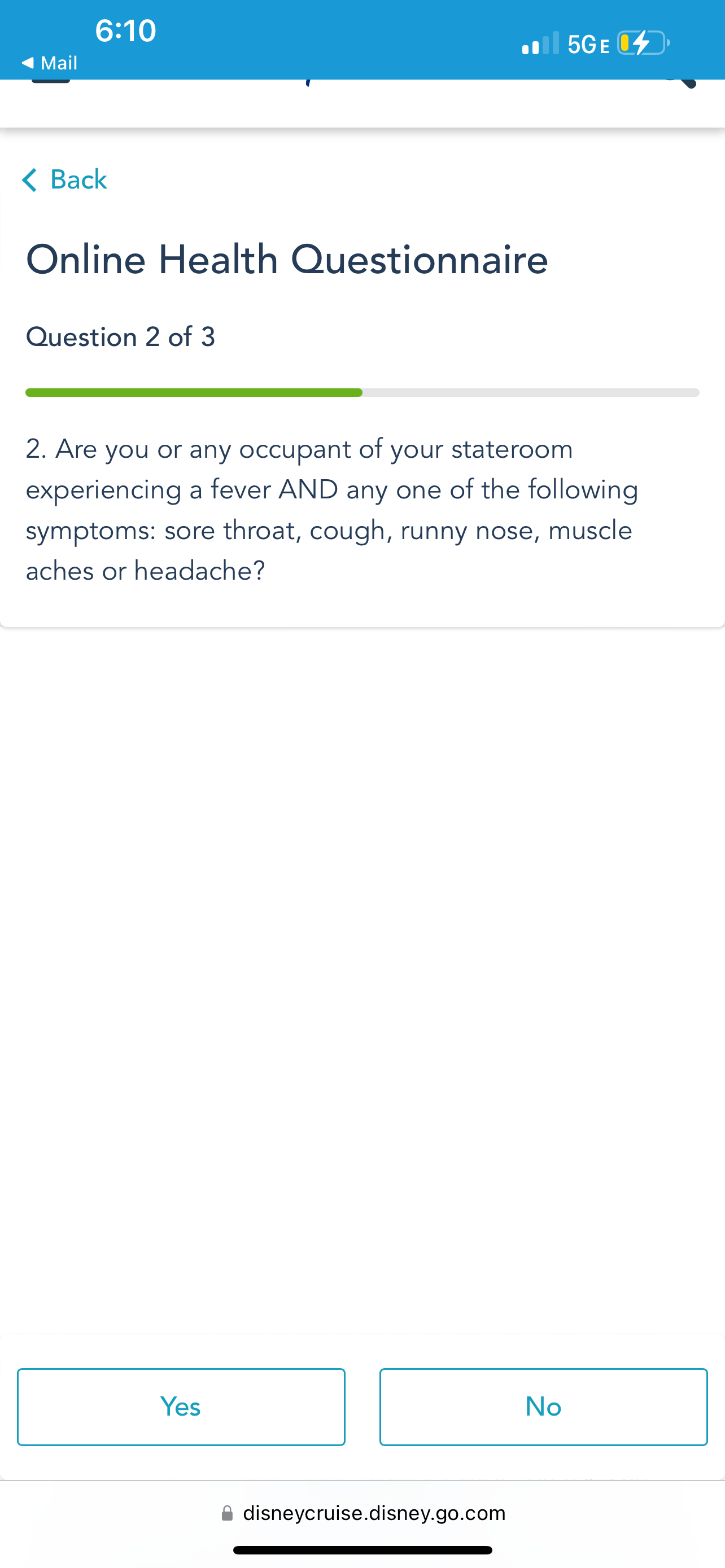Image resolution: width=725 pixels, height=1568 pixels.
Task: Tap the home indicator bar at bottom
Action: coord(363,1550)
